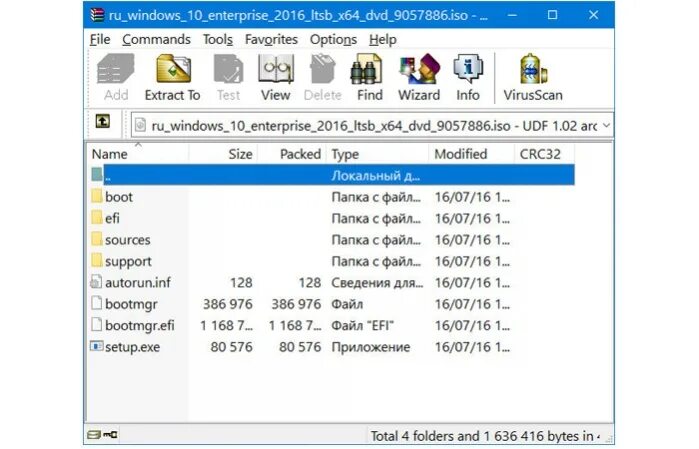This screenshot has height=449, width=699.
Task: Close the WinRAR window
Action: coord(593,15)
